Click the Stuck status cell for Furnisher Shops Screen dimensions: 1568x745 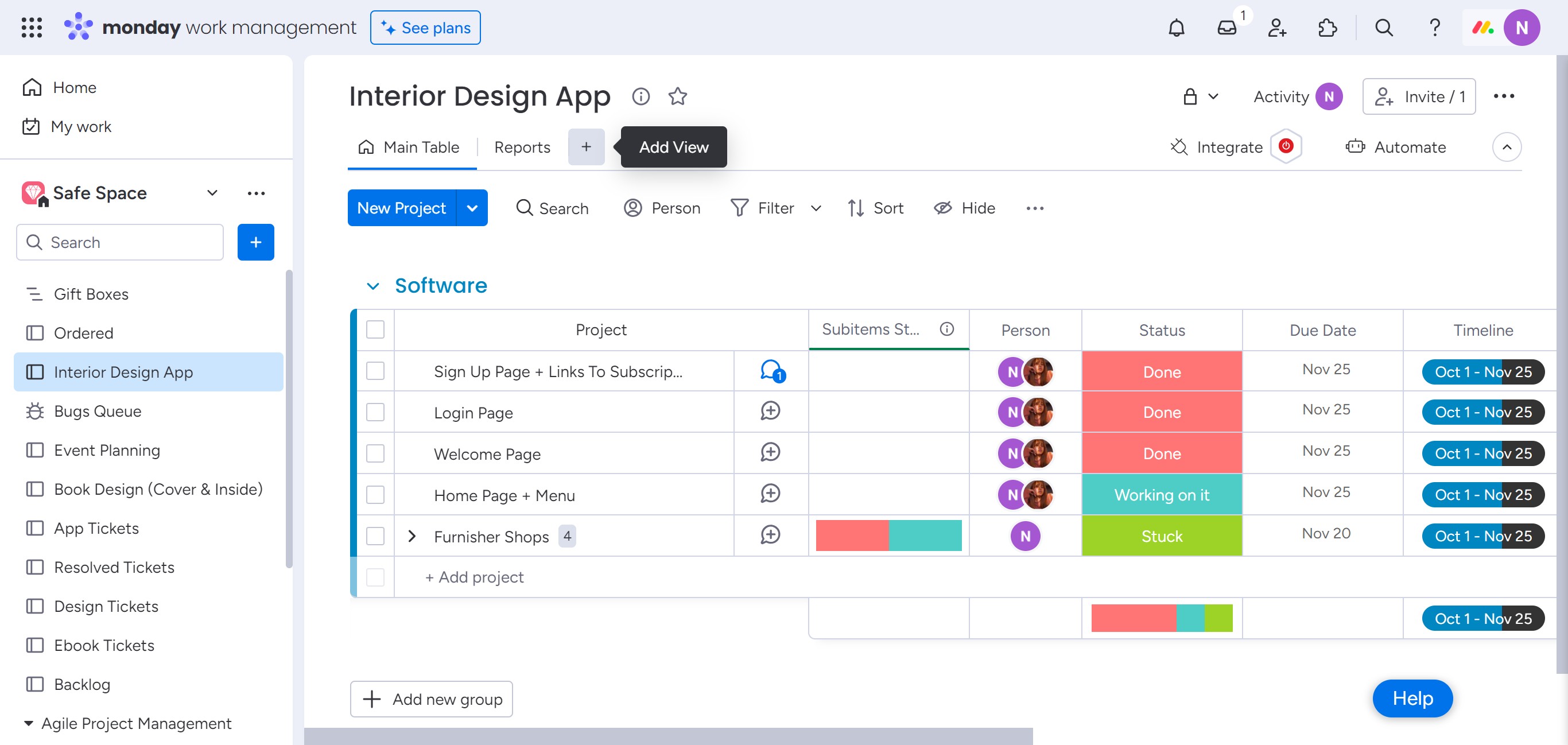click(1162, 536)
